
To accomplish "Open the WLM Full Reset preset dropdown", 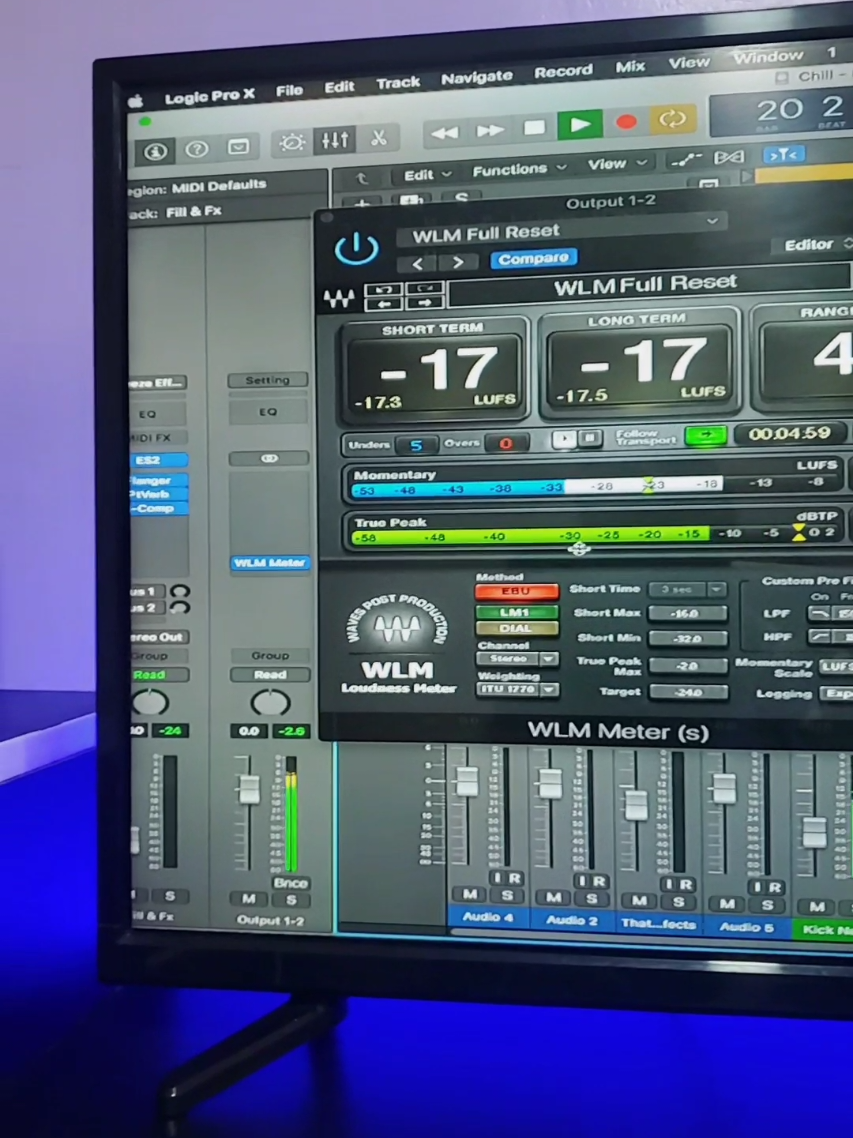I will click(x=560, y=229).
